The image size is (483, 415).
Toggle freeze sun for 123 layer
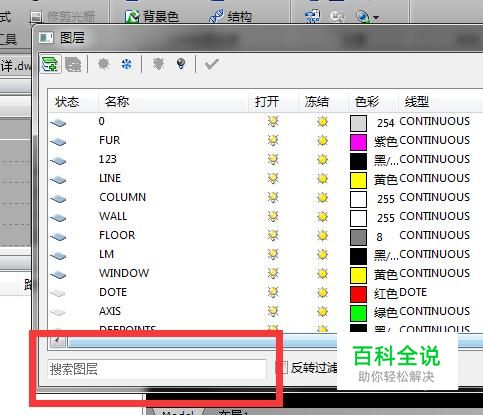[322, 160]
